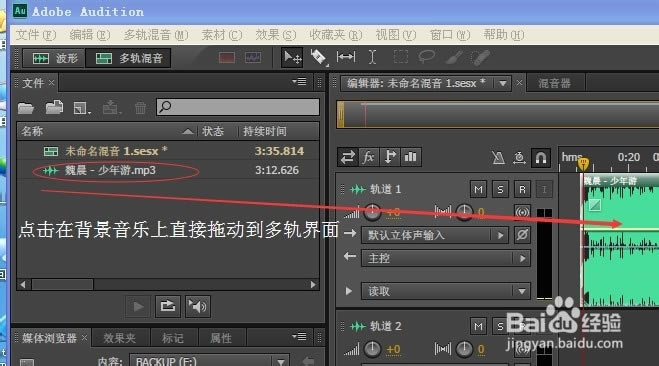Open the 视图 menu

click(x=395, y=34)
